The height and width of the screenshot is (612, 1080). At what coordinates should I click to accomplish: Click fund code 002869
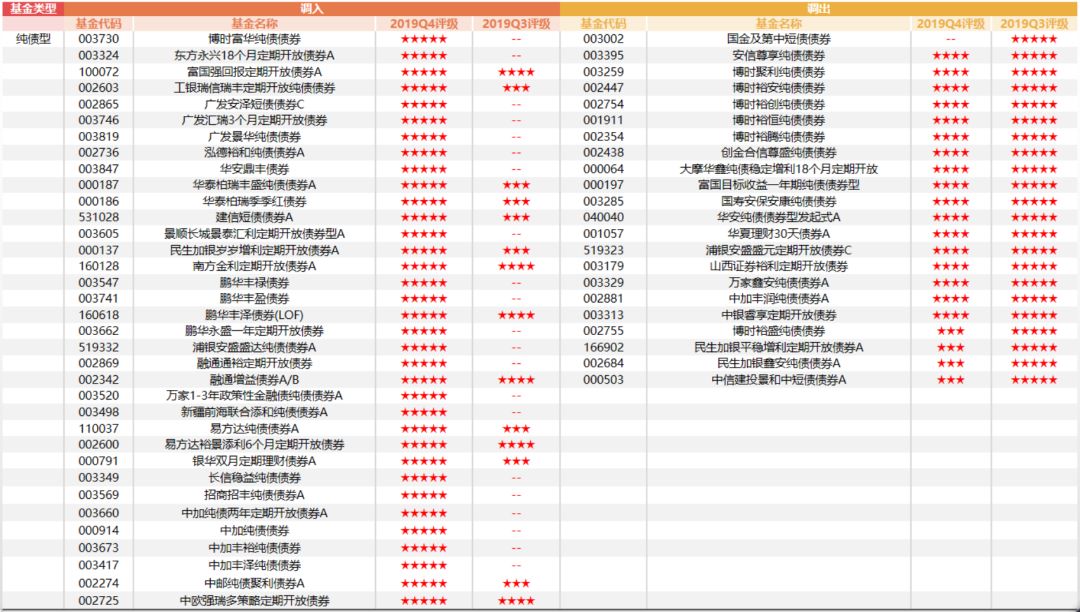click(x=98, y=363)
